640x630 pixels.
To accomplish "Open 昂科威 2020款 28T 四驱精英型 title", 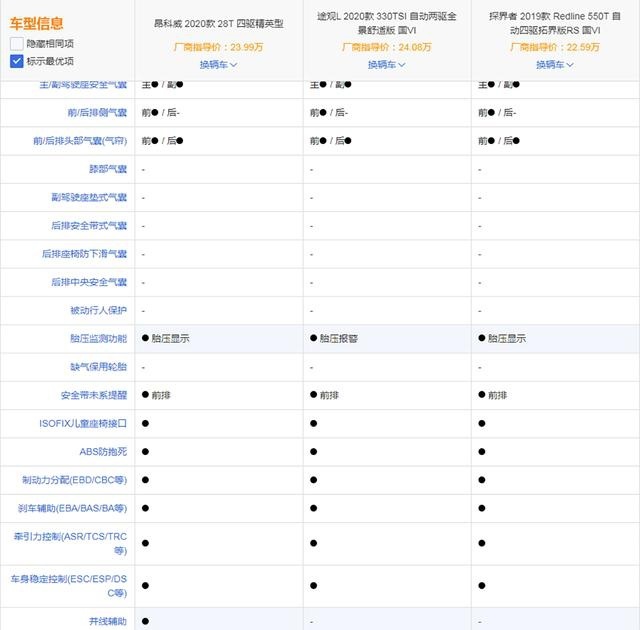I will click(x=218, y=24).
